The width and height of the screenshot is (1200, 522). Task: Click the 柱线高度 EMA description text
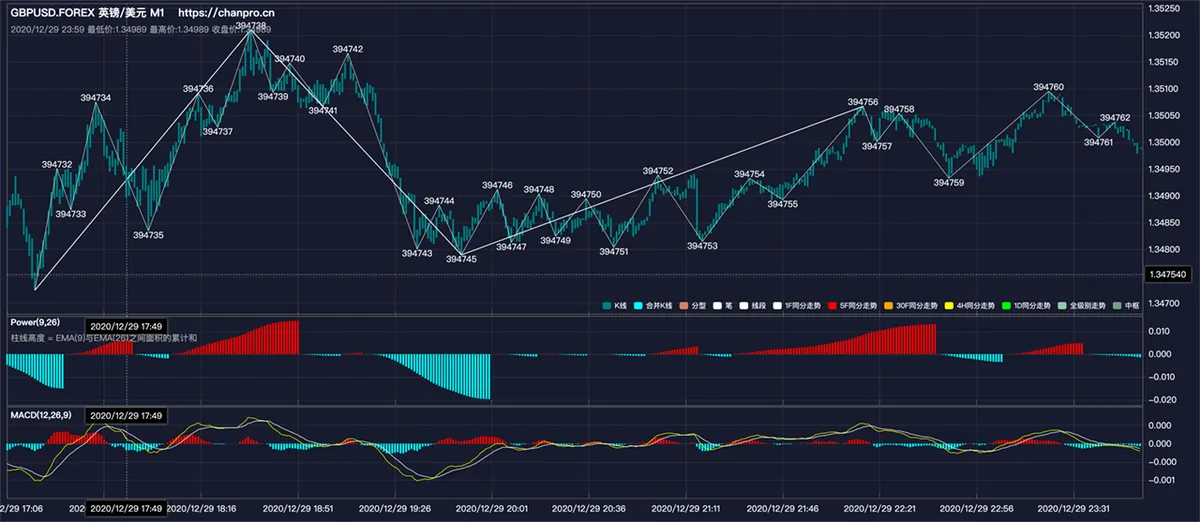[x=104, y=339]
